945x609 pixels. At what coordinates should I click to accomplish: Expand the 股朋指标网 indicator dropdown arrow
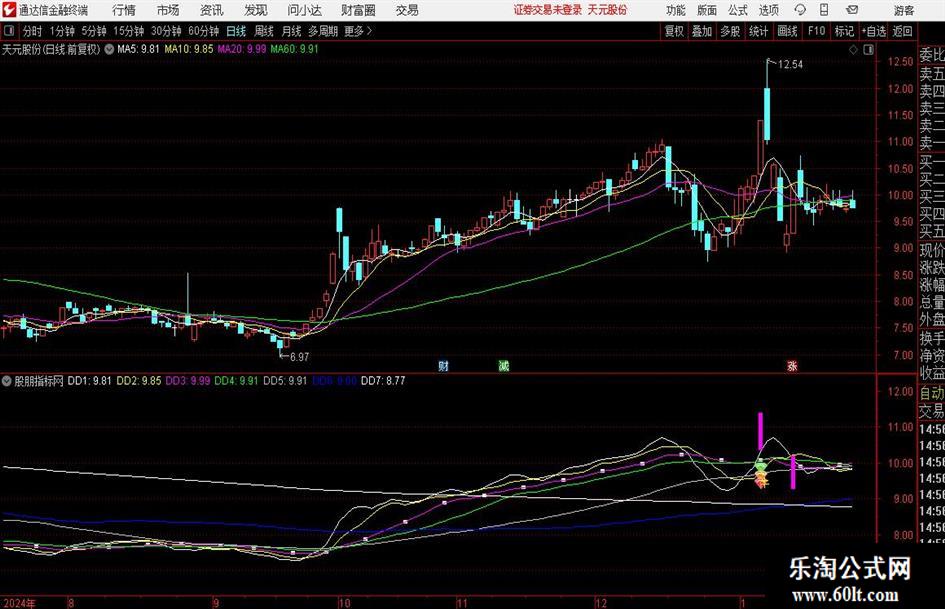point(7,380)
